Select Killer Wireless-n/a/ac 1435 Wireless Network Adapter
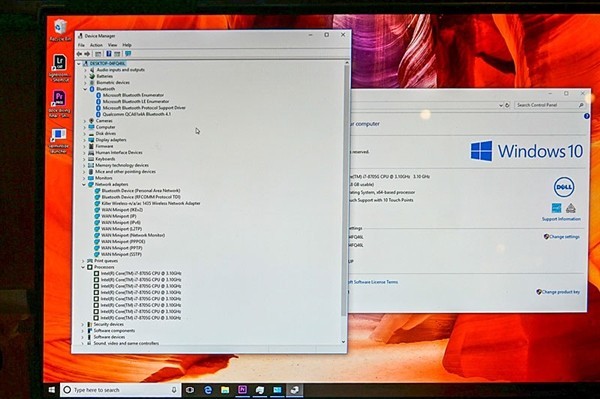 (151, 204)
